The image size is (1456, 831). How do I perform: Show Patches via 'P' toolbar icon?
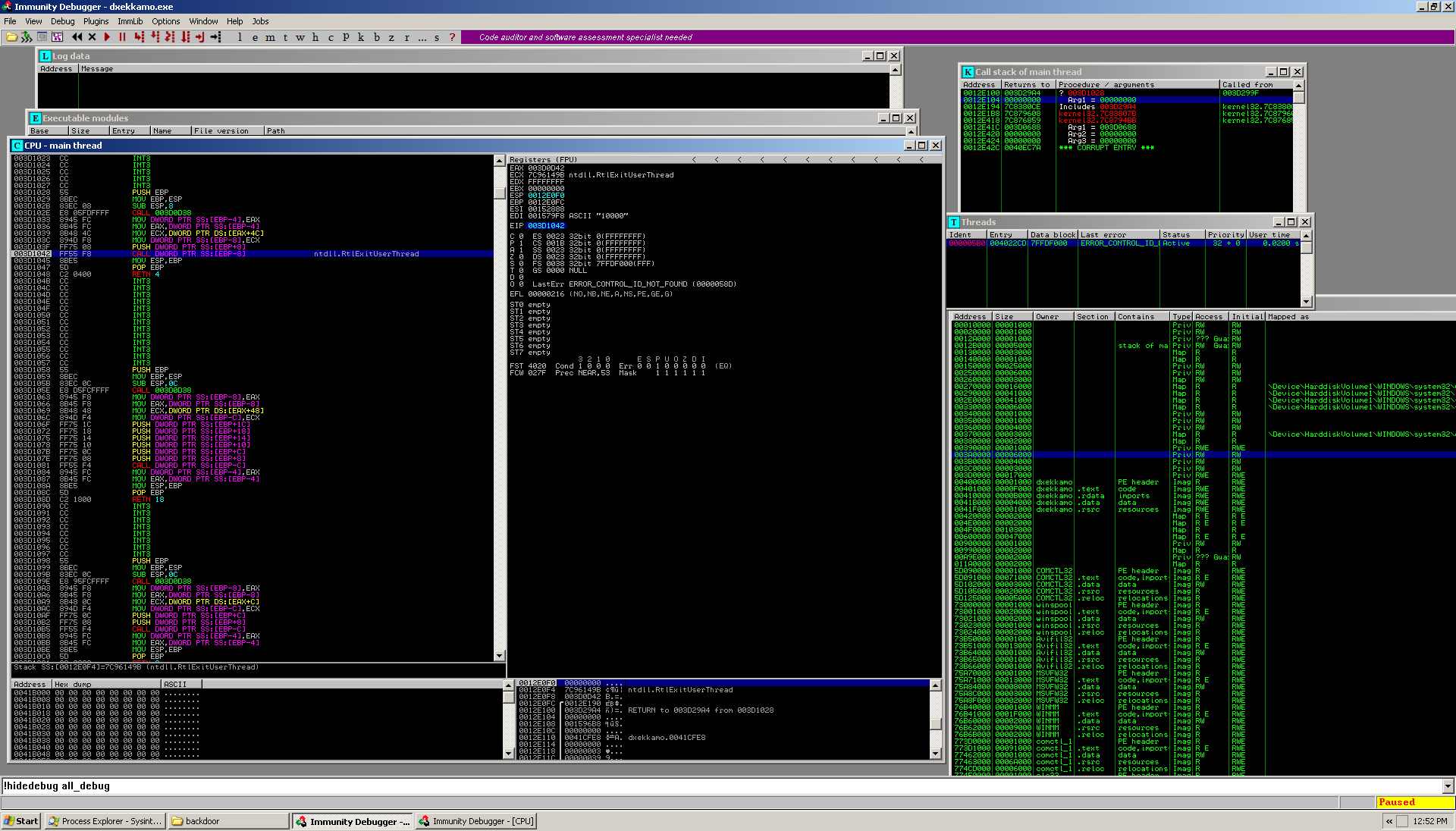point(346,36)
